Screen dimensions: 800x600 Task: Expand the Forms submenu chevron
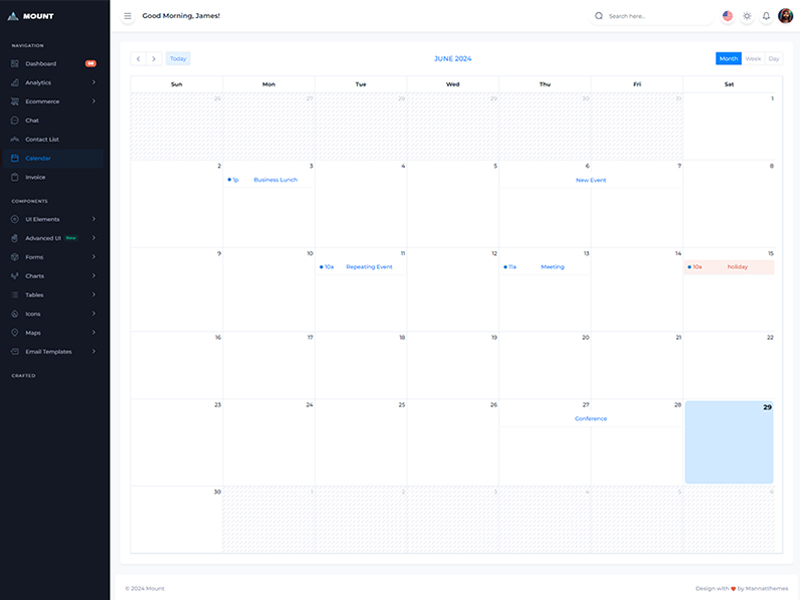coord(94,257)
